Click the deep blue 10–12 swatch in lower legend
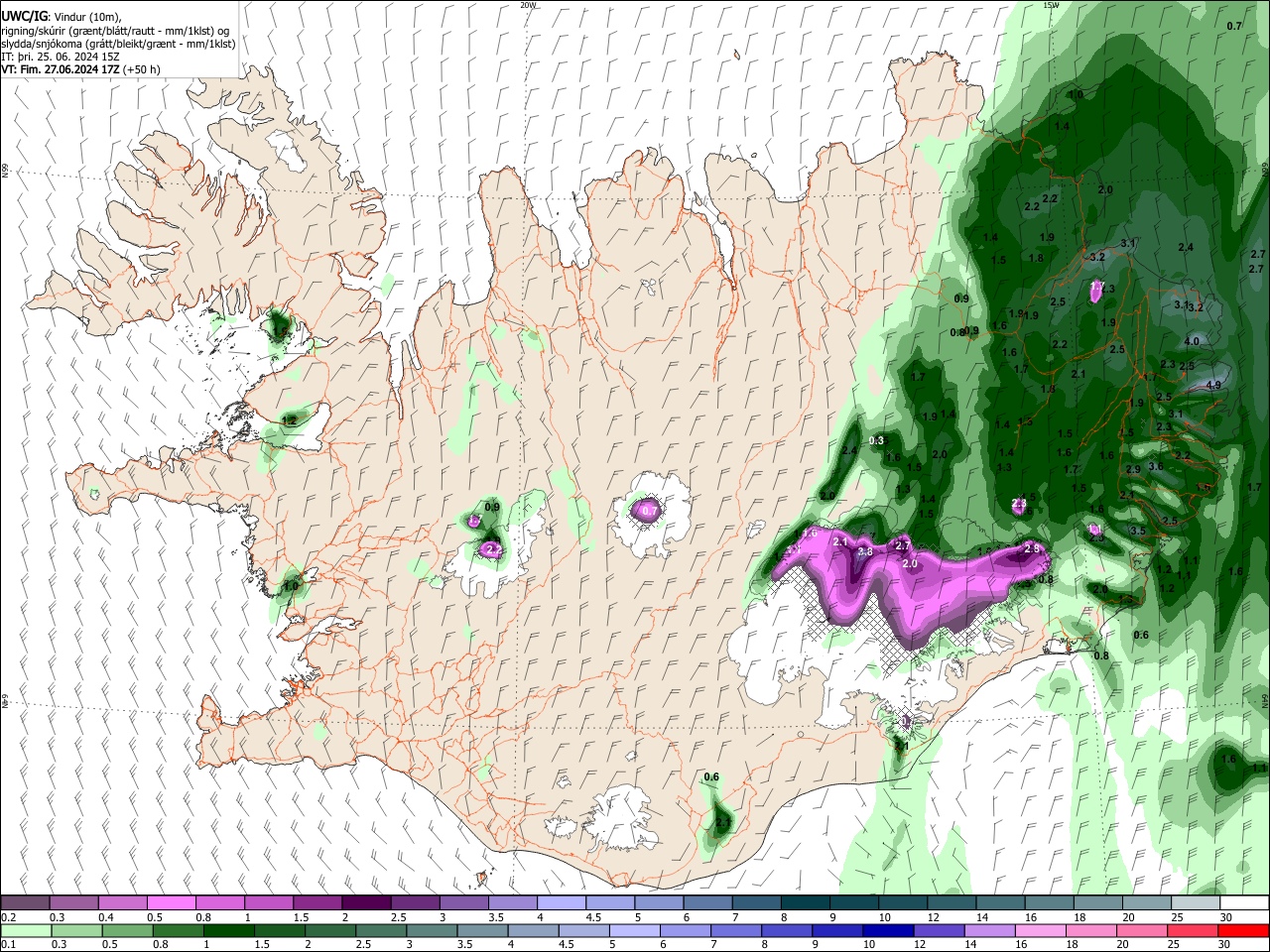This screenshot has height=952, width=1270. pos(890,930)
